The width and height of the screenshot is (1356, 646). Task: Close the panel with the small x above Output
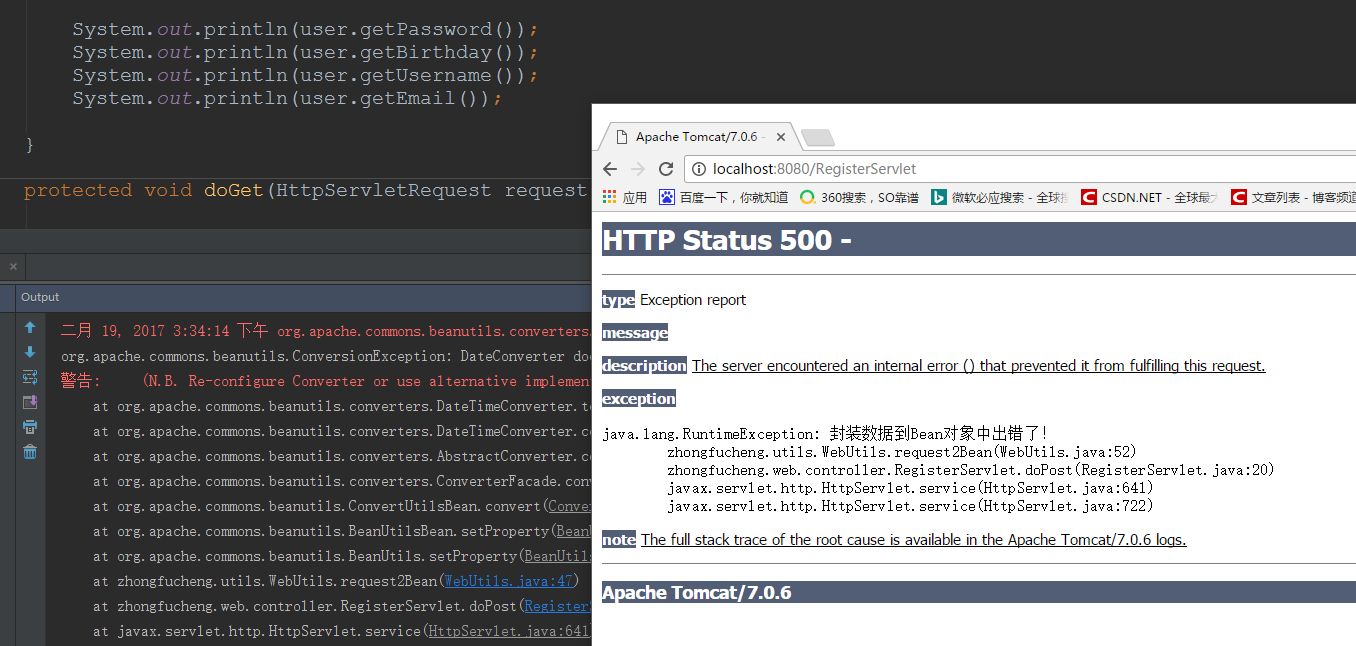[x=13, y=267]
